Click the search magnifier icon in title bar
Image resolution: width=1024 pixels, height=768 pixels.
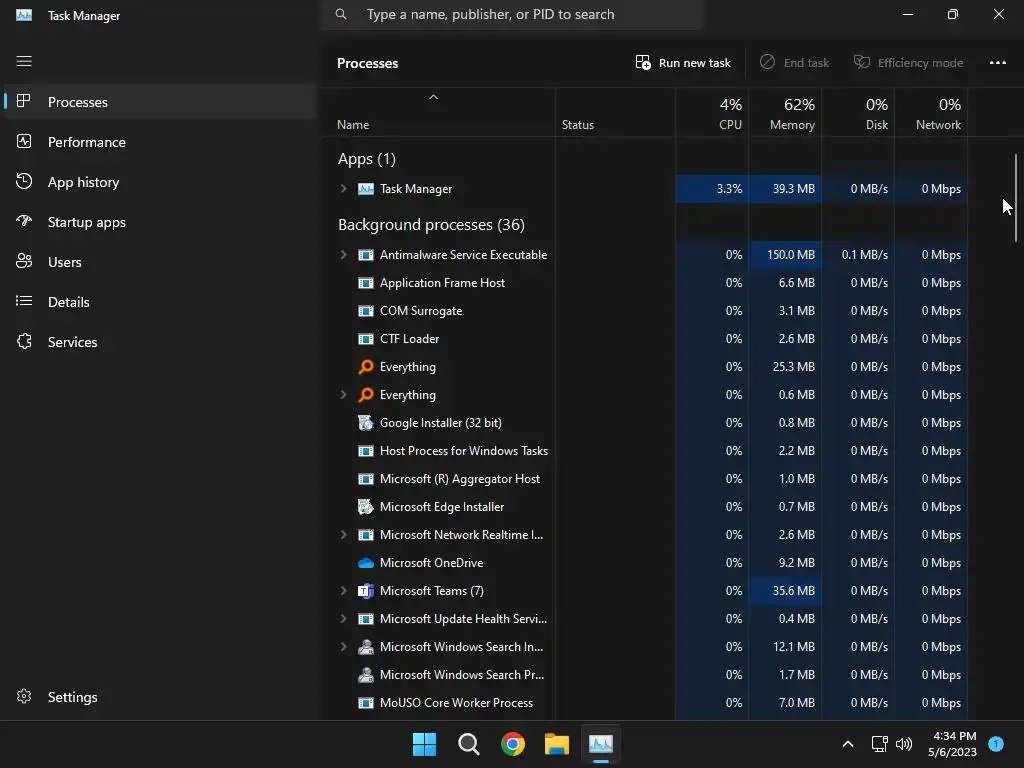(x=341, y=14)
